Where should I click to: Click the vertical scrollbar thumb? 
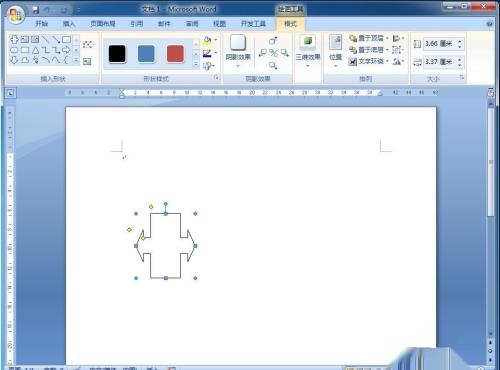coord(491,162)
